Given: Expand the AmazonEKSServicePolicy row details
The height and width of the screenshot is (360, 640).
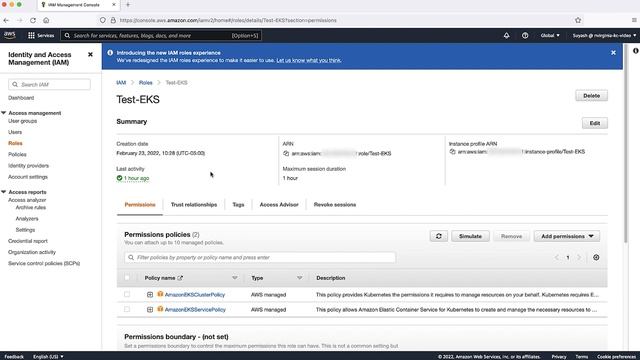Looking at the screenshot, I should click(150, 310).
